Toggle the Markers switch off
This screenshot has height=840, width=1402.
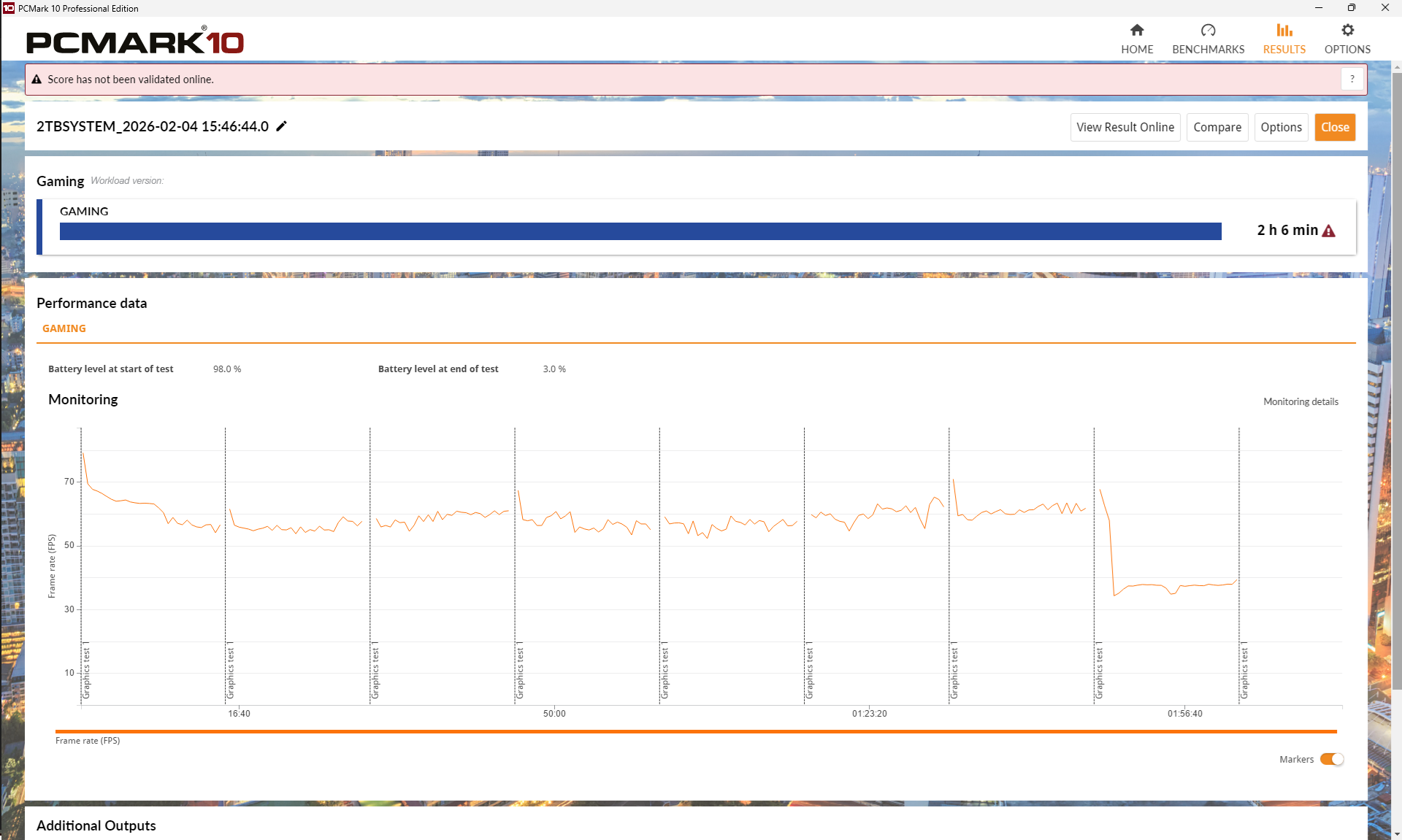point(1332,759)
